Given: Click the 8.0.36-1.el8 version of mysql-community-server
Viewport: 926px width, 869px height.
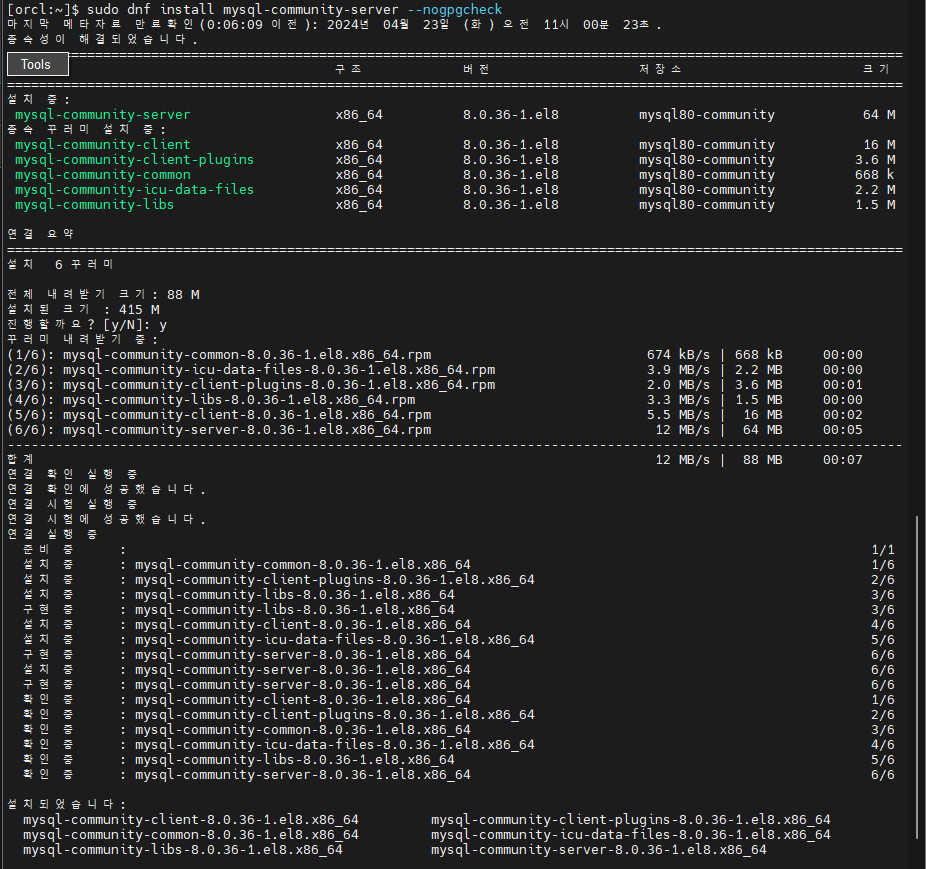Looking at the screenshot, I should (511, 115).
